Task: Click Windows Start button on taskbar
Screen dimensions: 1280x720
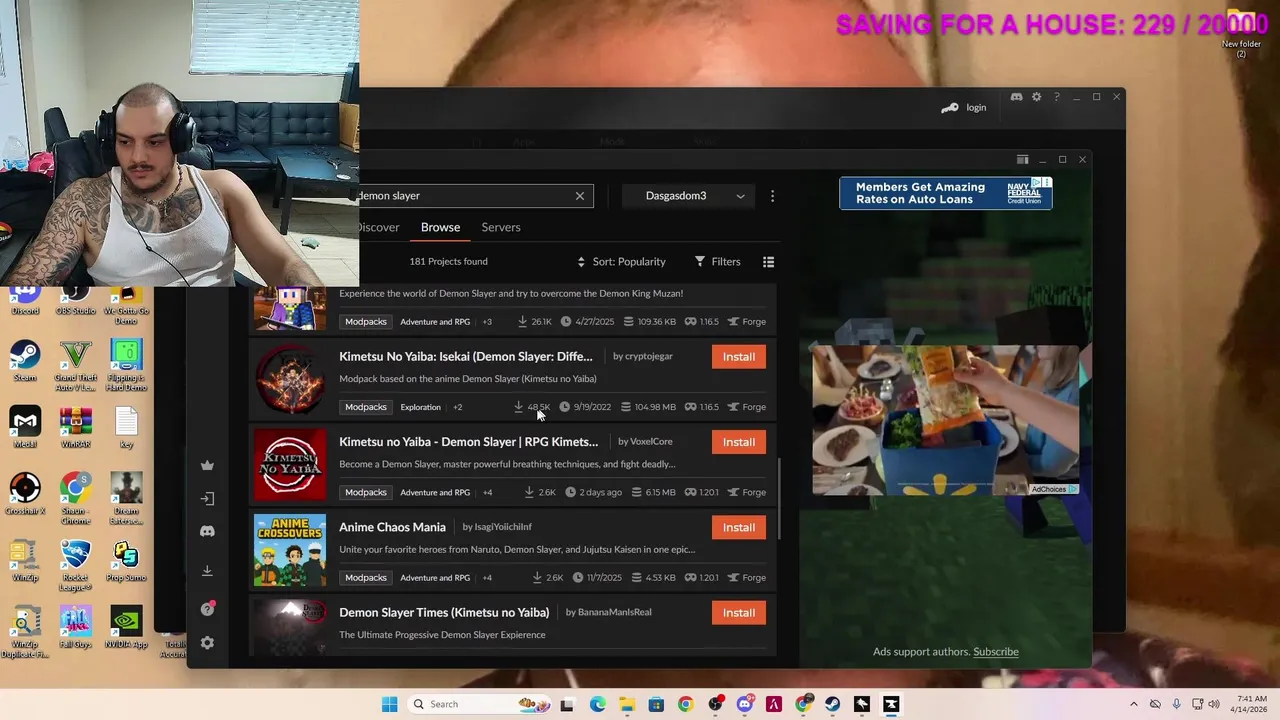Action: click(389, 704)
